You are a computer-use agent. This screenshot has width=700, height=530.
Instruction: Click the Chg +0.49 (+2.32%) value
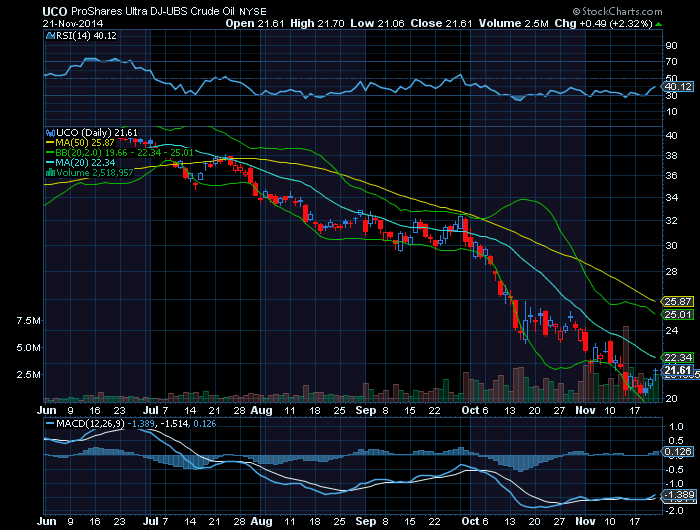(604, 24)
